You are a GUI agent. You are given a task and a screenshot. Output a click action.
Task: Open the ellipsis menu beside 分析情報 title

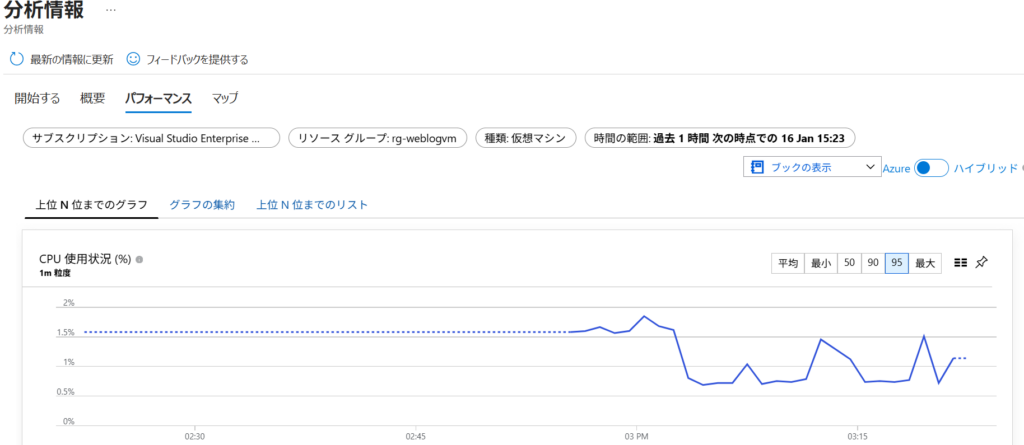[110, 9]
